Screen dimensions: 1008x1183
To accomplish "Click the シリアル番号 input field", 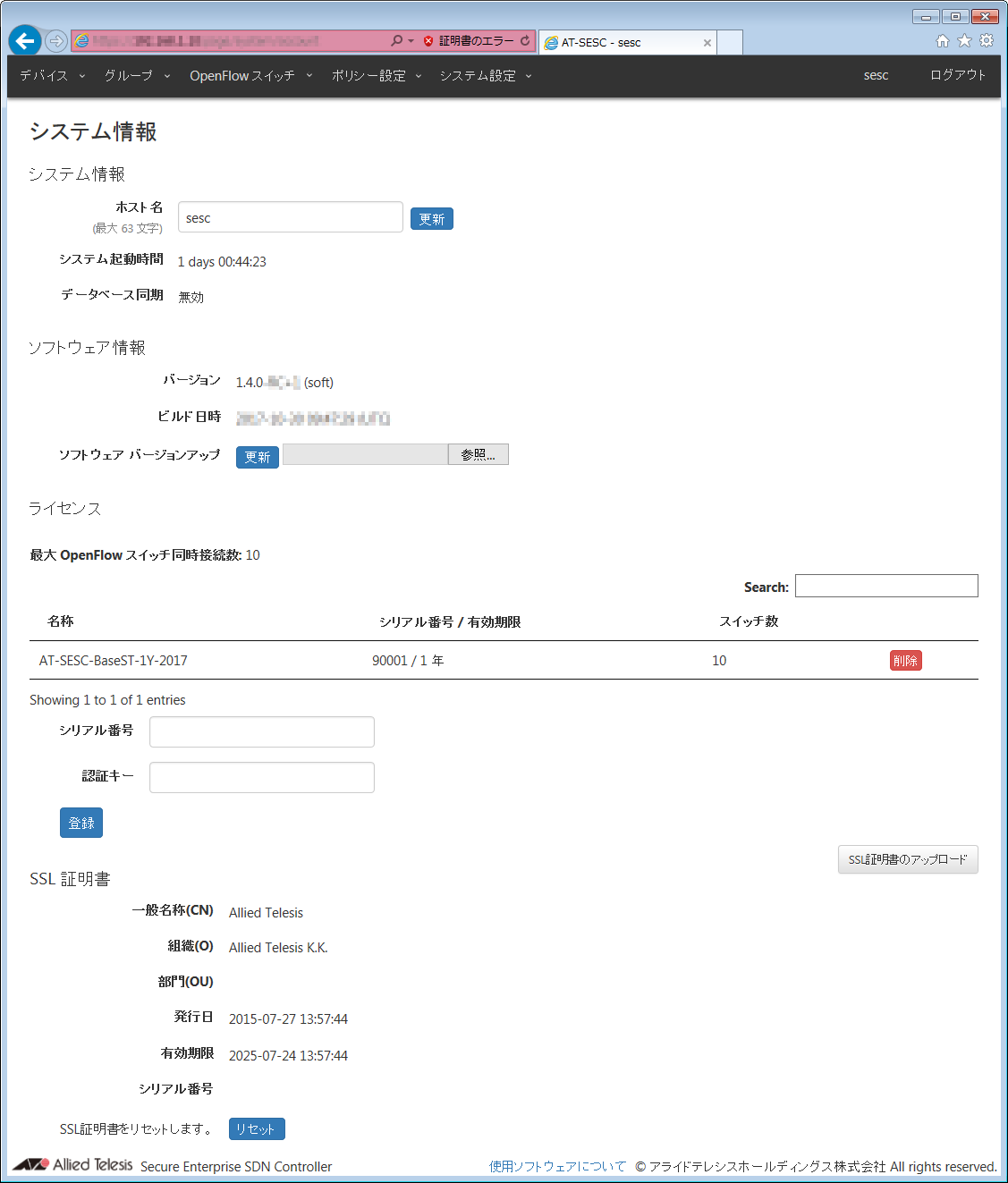I will pos(262,731).
